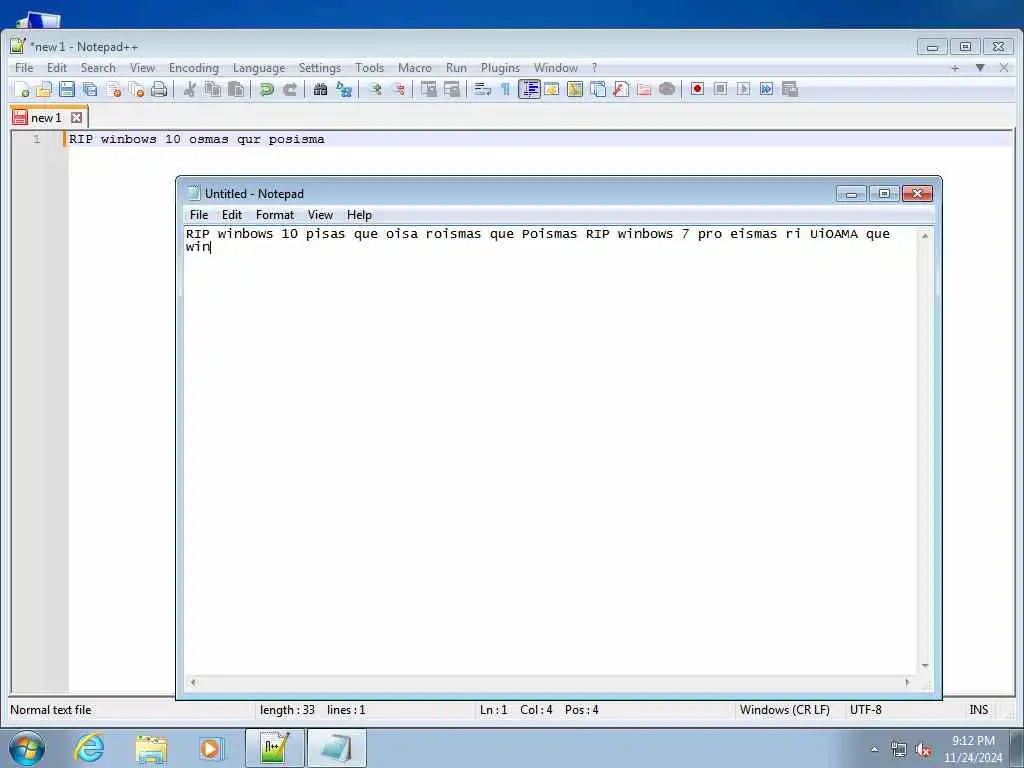The image size is (1024, 768).
Task: Start recording a macro with the red dot
Action: 697,89
